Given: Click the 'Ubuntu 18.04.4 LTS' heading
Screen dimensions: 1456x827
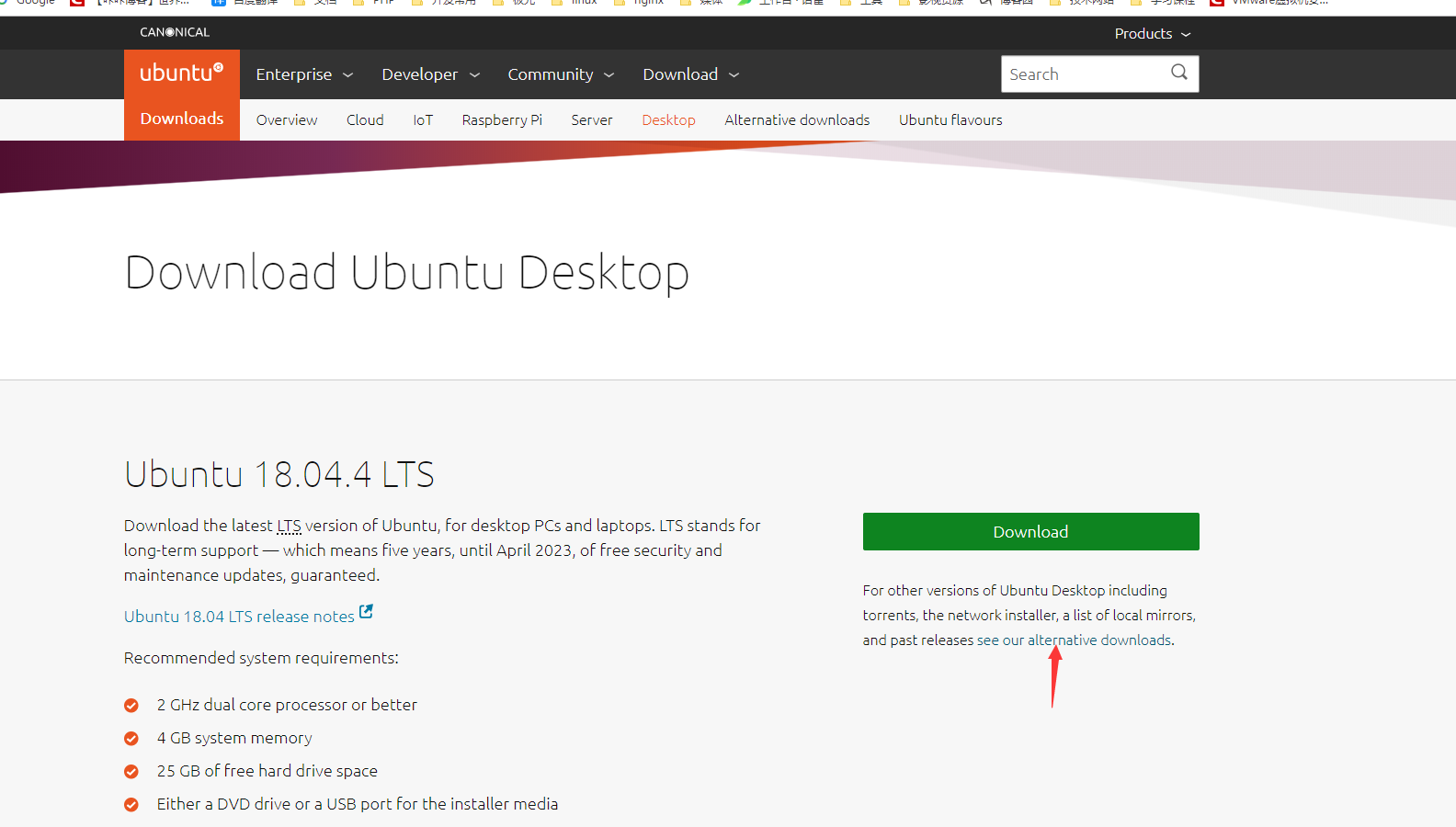Looking at the screenshot, I should 279,474.
